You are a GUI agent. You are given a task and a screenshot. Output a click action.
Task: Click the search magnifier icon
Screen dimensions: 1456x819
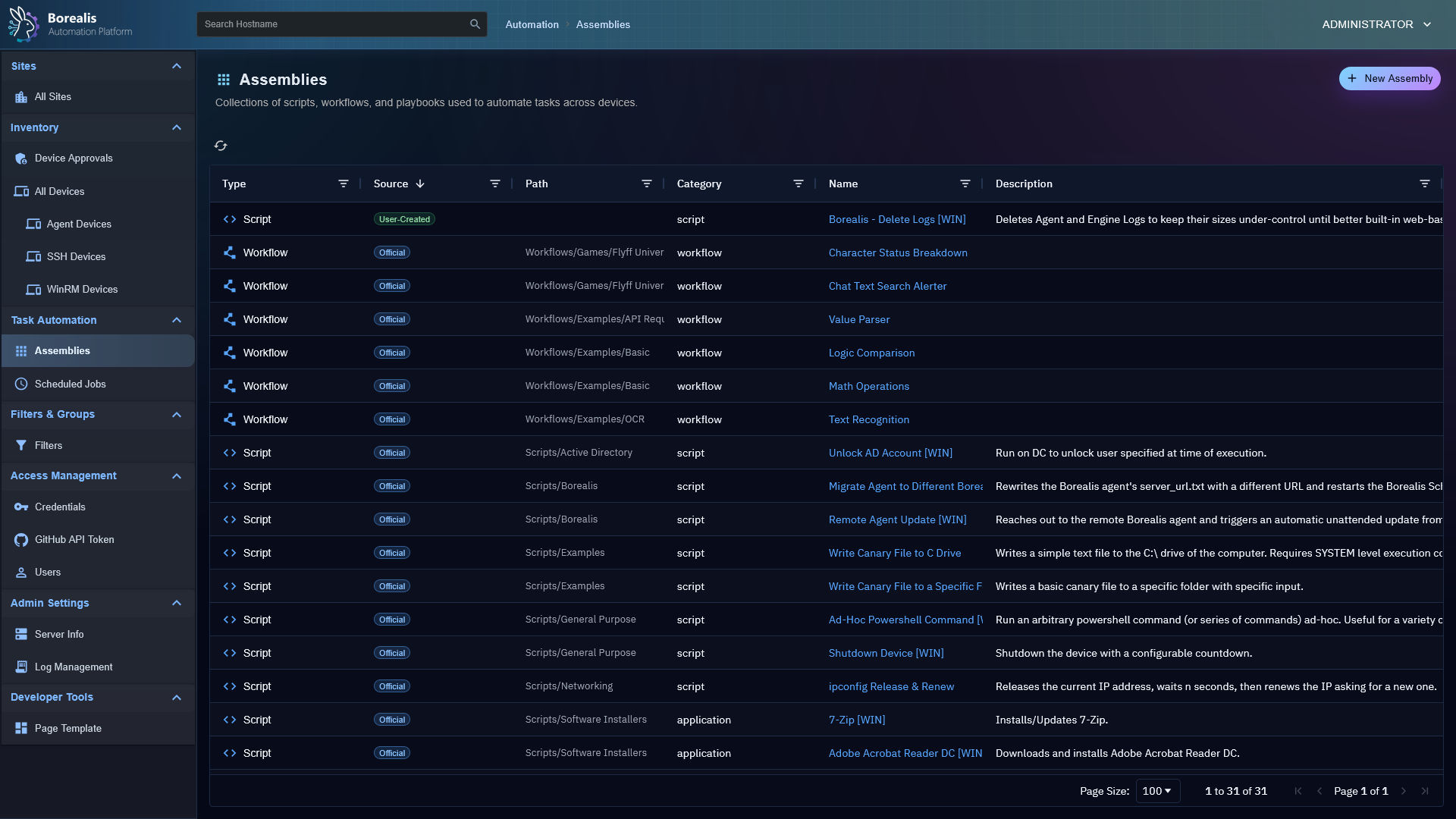click(x=475, y=24)
